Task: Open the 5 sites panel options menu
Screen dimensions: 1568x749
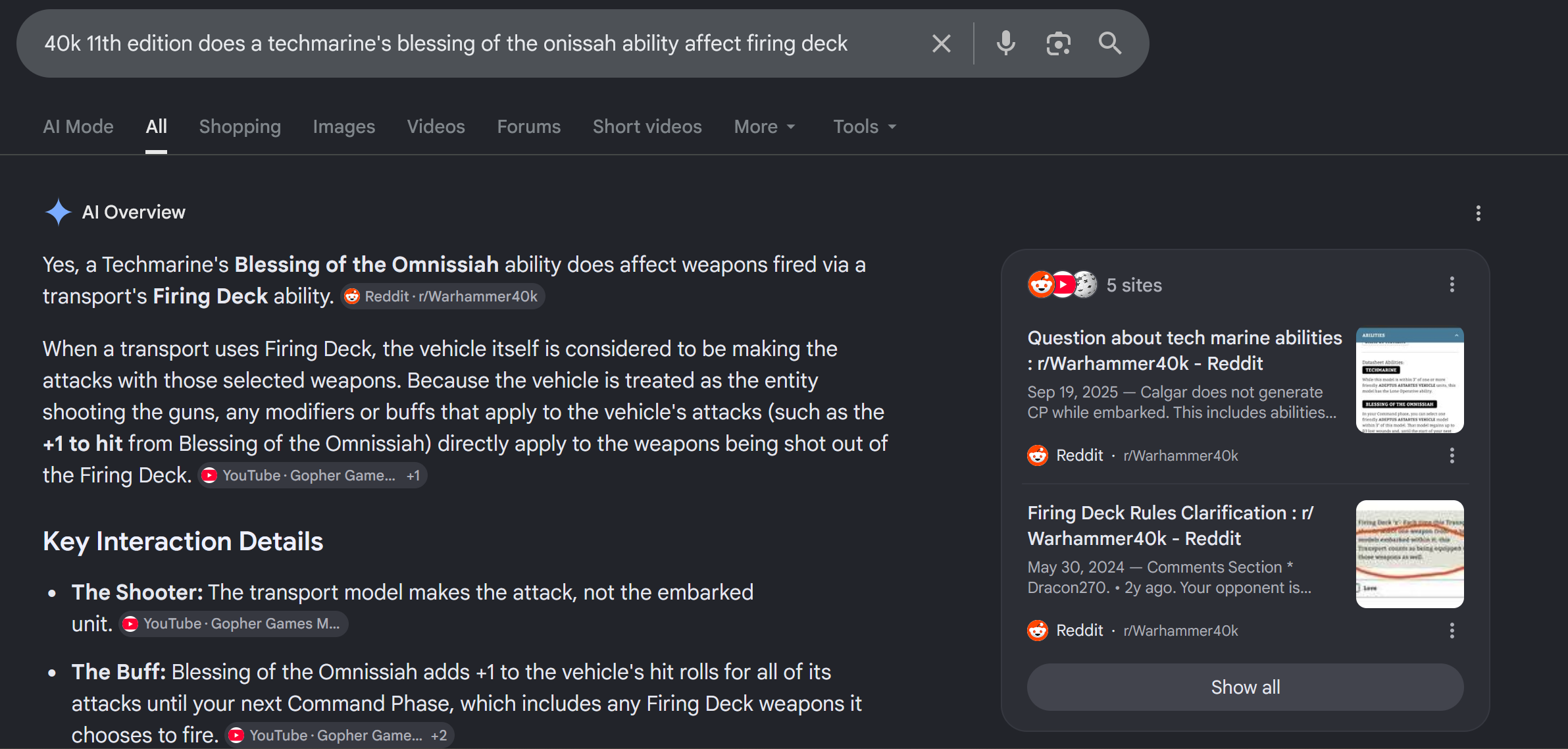Action: (1452, 284)
